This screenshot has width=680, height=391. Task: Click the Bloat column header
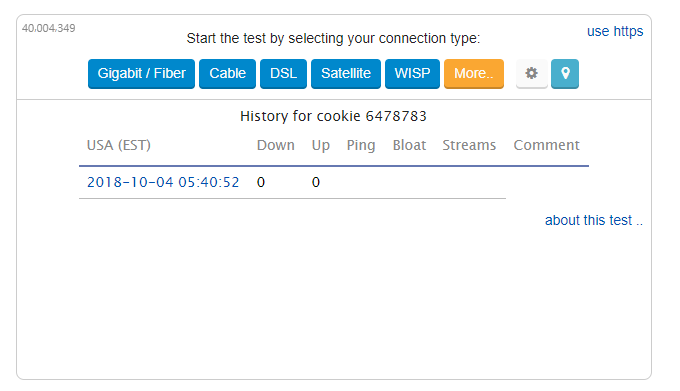tap(409, 145)
